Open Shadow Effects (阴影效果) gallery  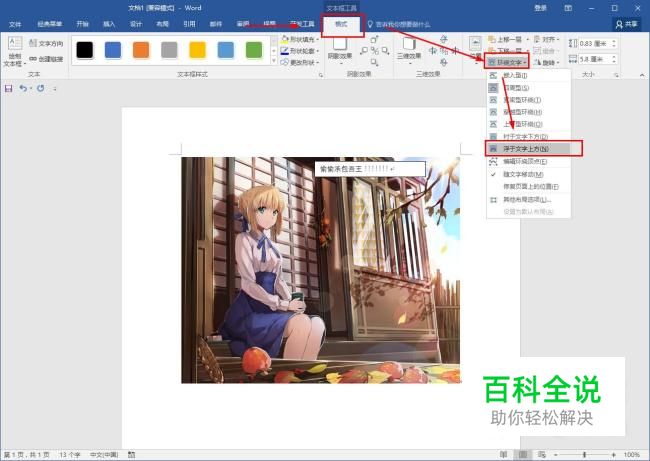(340, 50)
